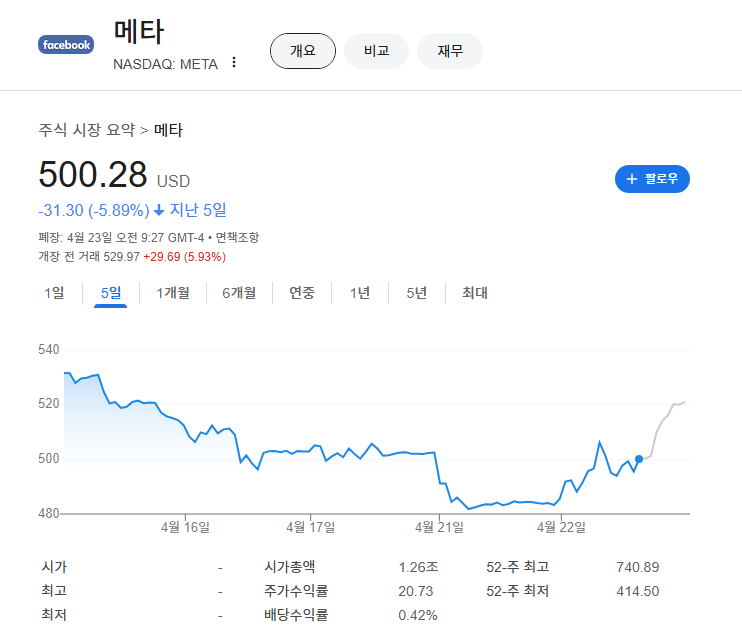
Task: Click the 팔로우 follow button
Action: coord(652,179)
